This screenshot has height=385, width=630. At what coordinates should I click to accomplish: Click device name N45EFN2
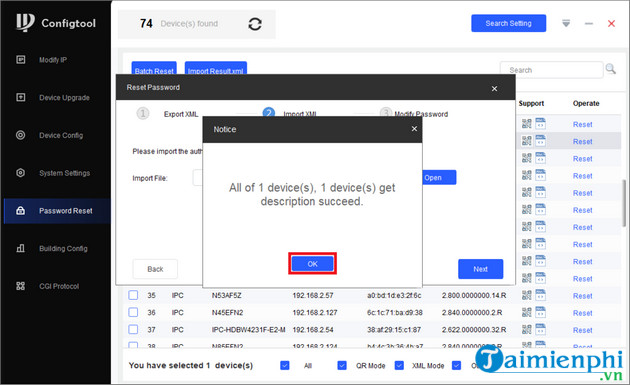point(227,312)
